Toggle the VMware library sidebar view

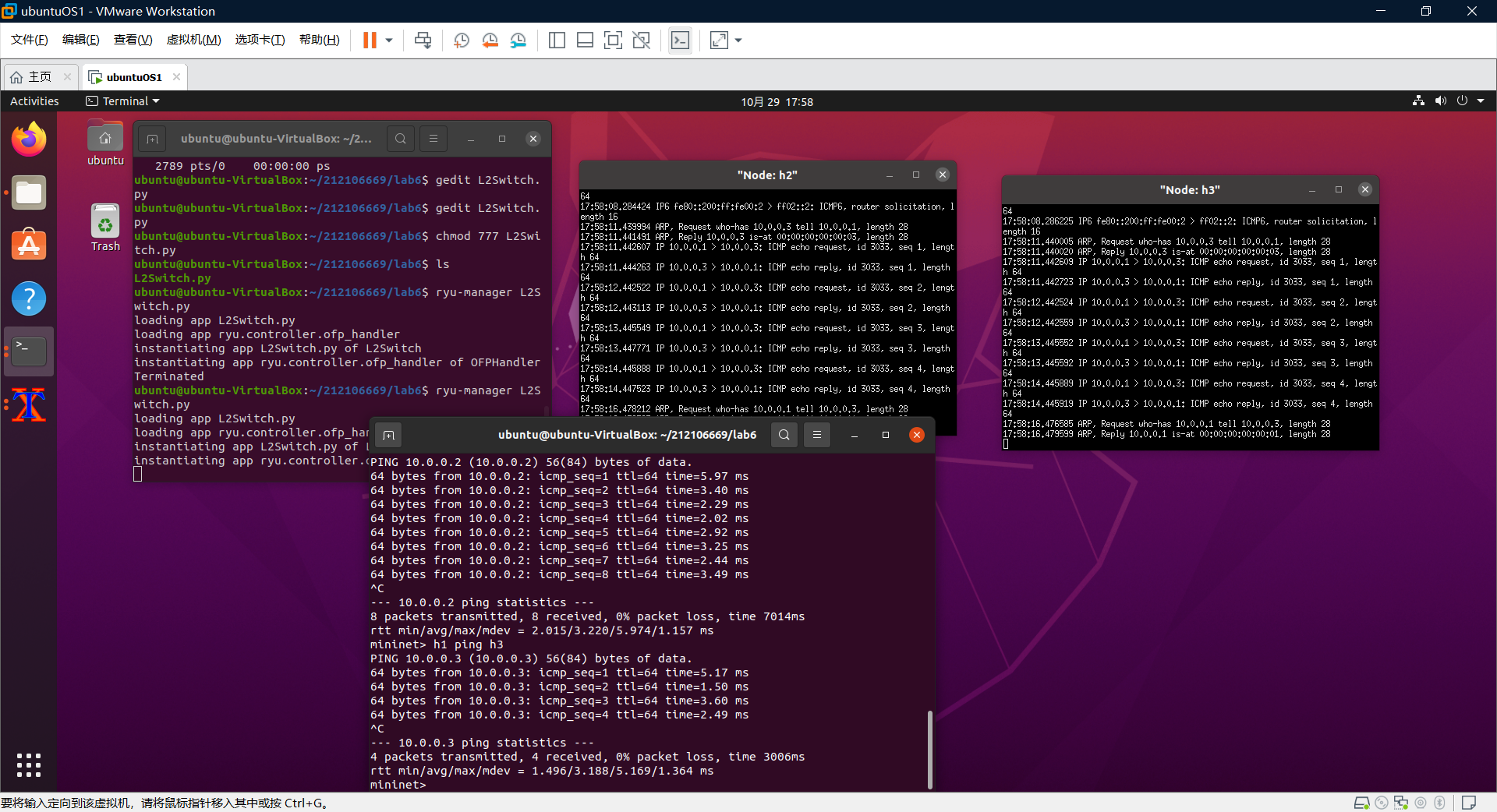point(557,40)
